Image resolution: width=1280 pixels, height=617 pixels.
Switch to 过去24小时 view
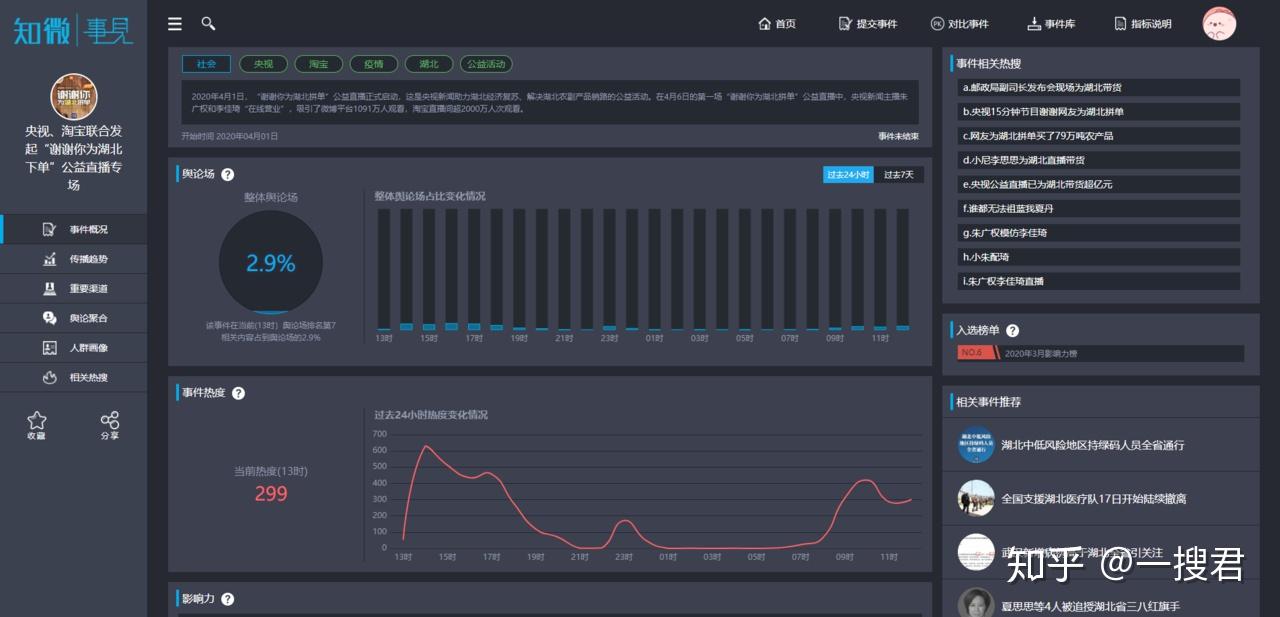click(x=848, y=174)
